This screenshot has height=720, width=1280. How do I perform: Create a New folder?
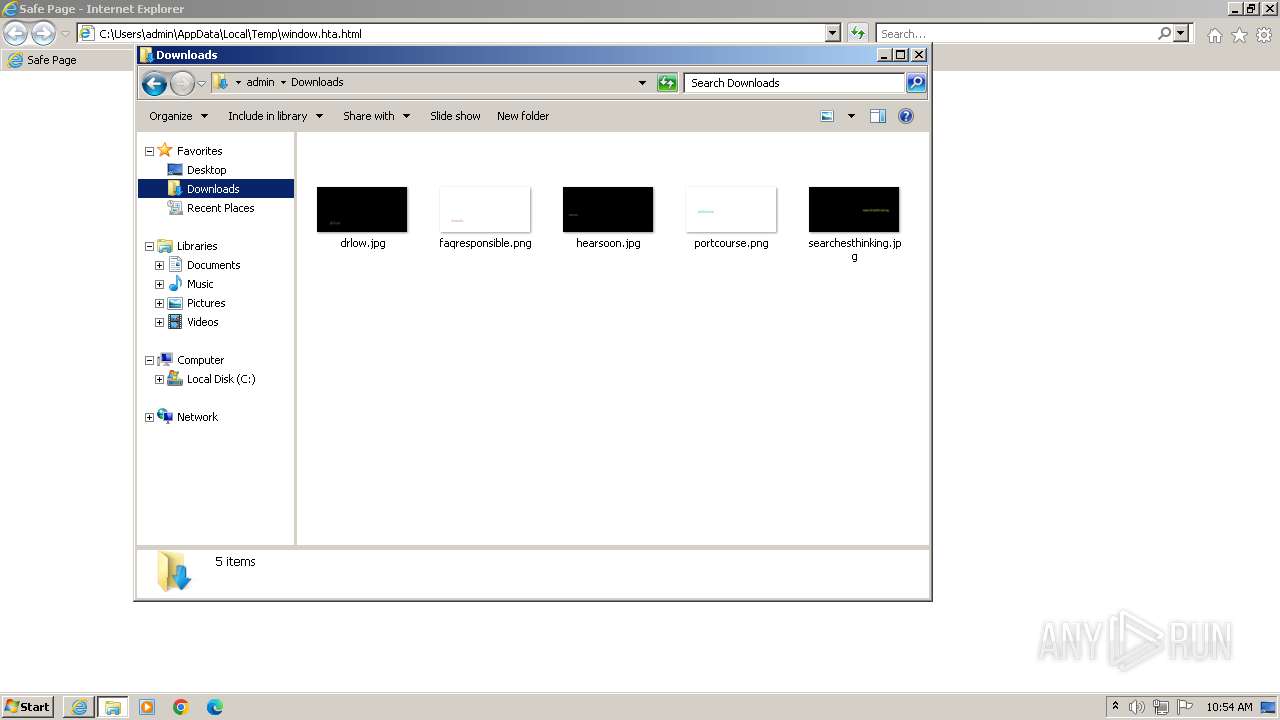pyautogui.click(x=523, y=116)
